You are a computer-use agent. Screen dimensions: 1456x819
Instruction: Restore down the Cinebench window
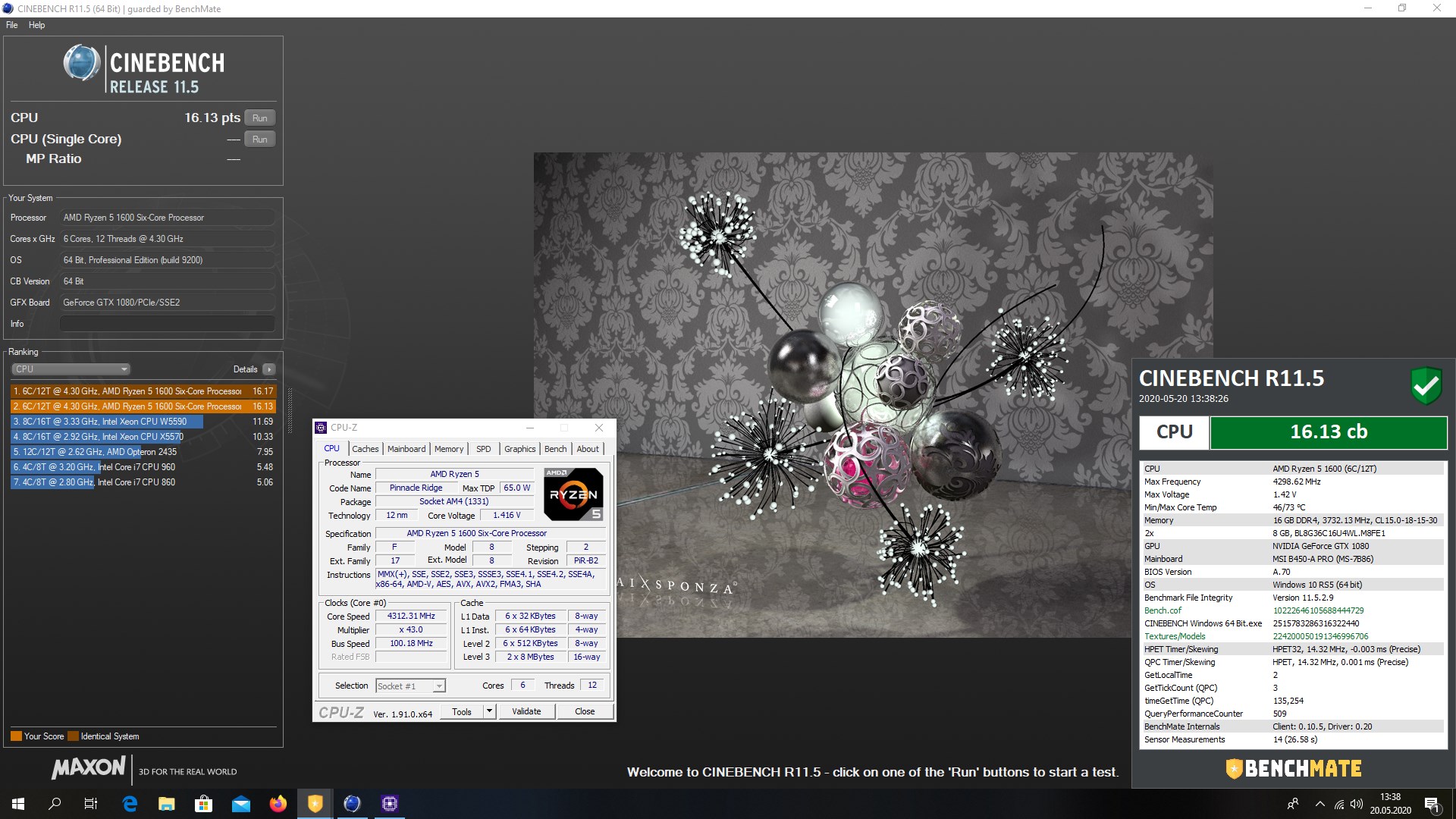1402,8
